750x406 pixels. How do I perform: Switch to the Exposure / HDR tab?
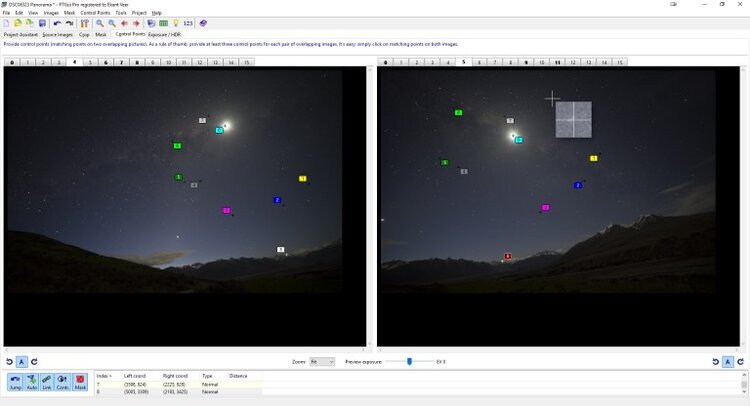[x=165, y=34]
